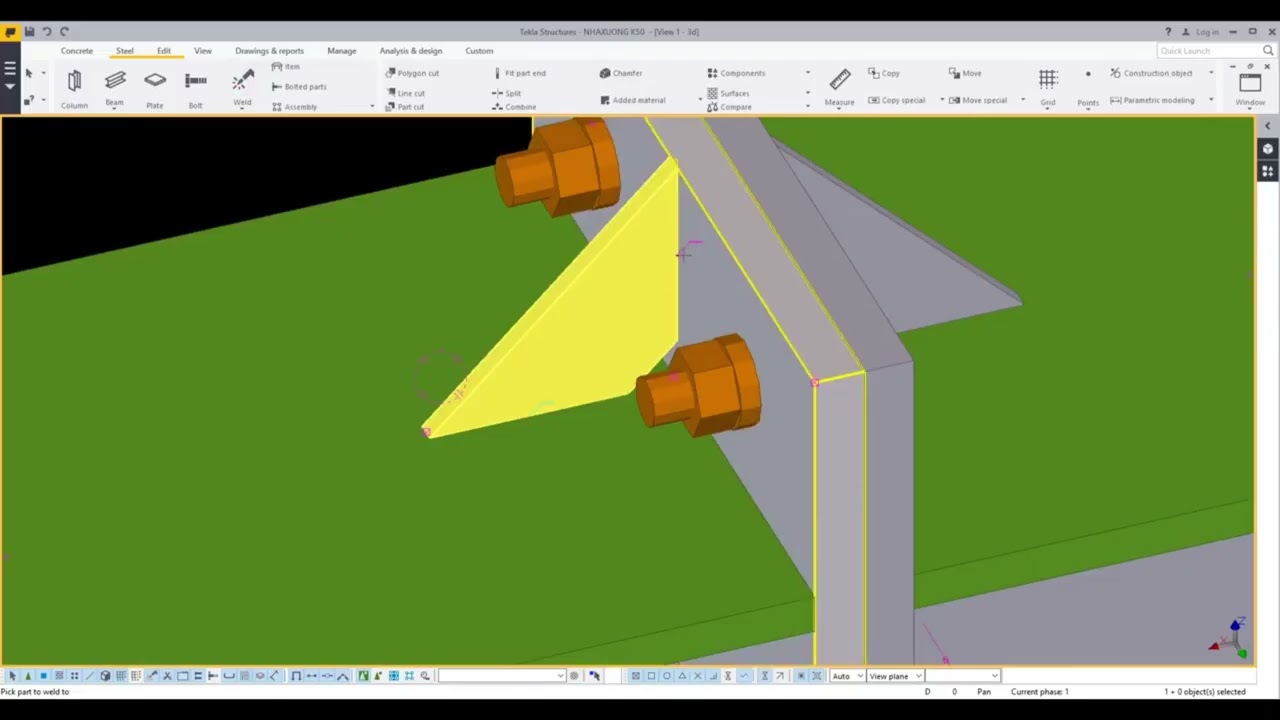The width and height of the screenshot is (1280, 720).
Task: Click the Move command
Action: pyautogui.click(x=965, y=73)
